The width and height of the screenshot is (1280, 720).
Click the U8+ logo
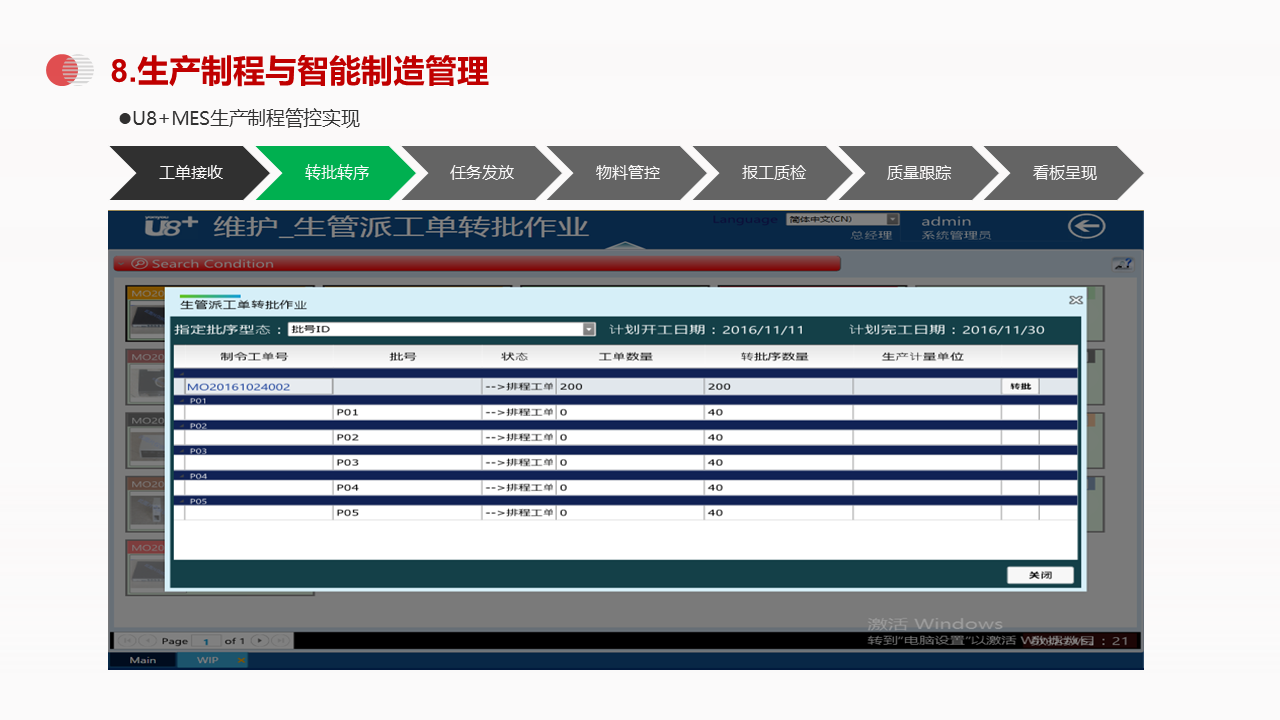point(171,226)
